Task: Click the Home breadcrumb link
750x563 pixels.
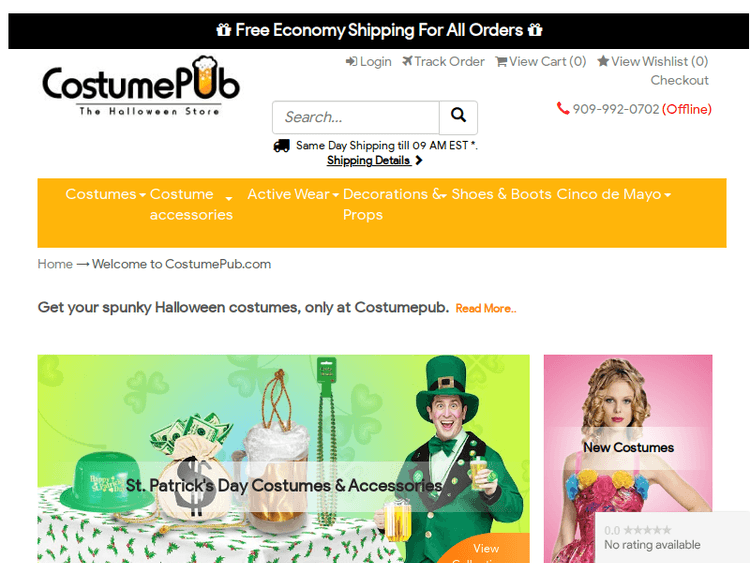Action: point(55,264)
